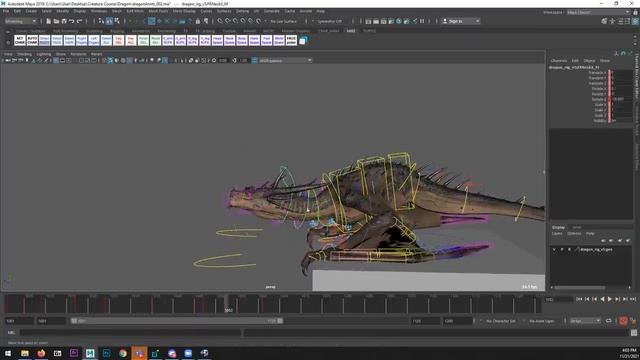This screenshot has height=360, width=640.
Task: Click the Windows Start button
Action: coord(8,353)
